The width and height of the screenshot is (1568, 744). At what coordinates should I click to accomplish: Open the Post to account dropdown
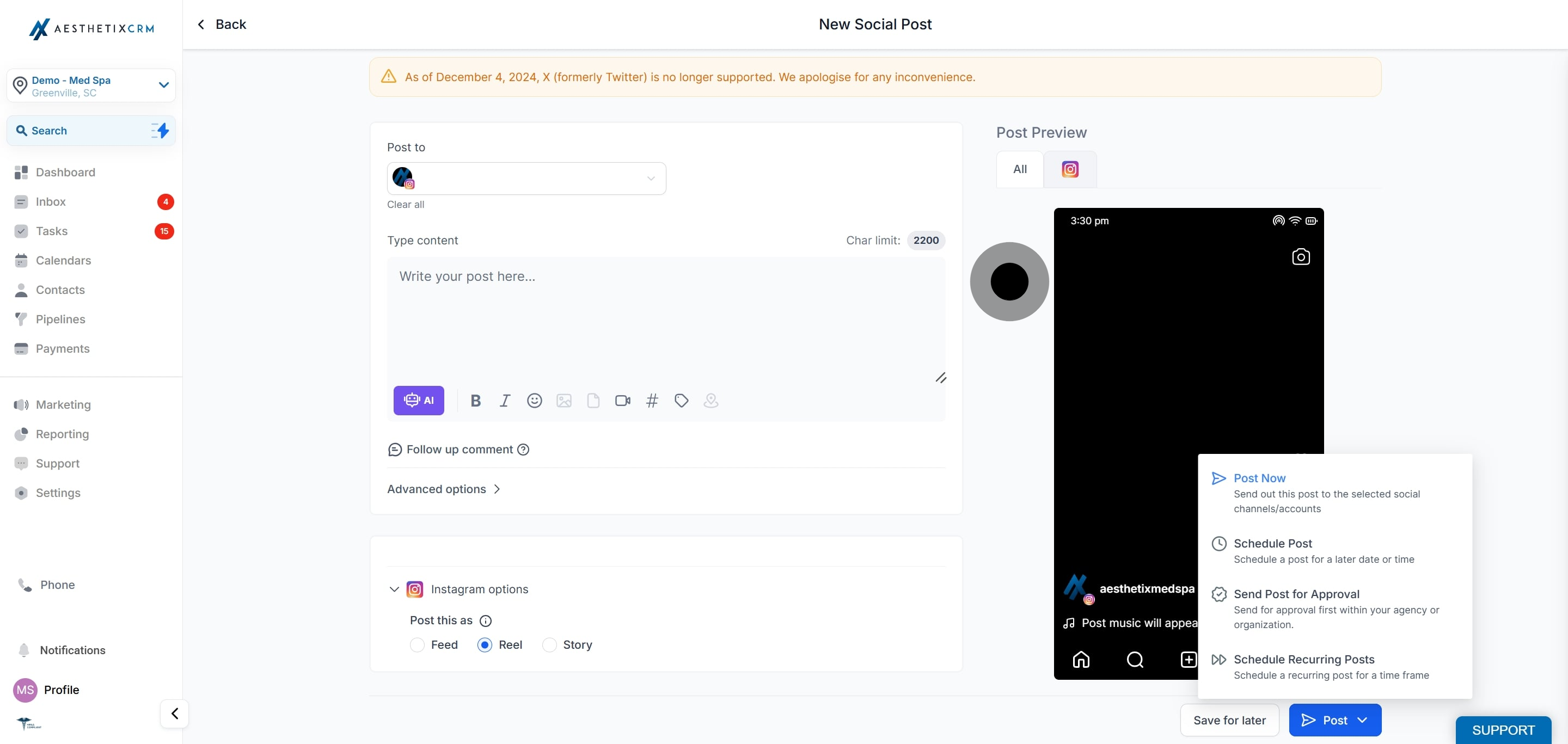coord(526,178)
